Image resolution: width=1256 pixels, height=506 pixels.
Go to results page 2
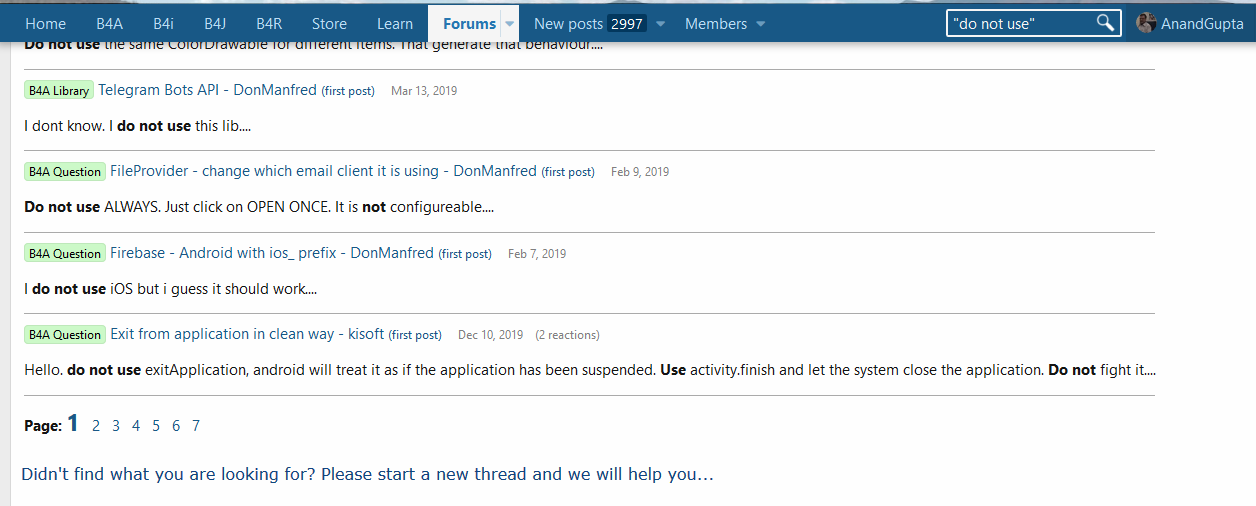coord(96,426)
